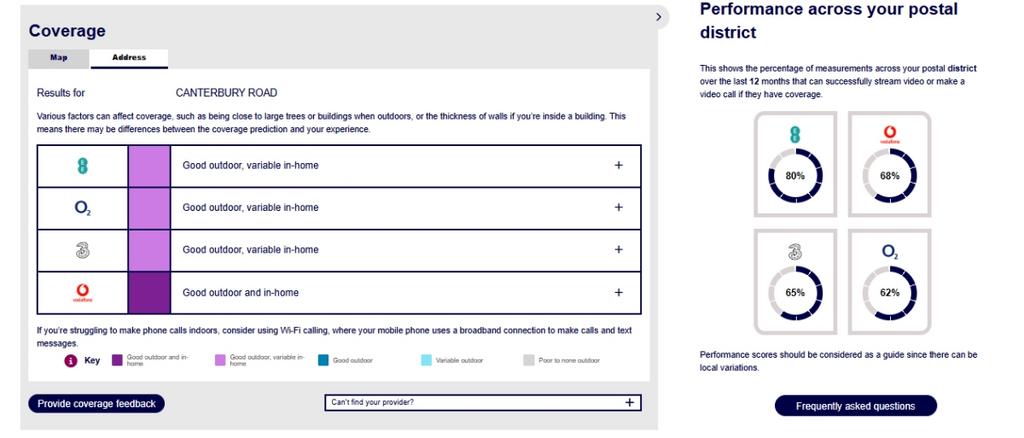Expand the Vodafone coverage row details
The image size is (1024, 438).
618,292
